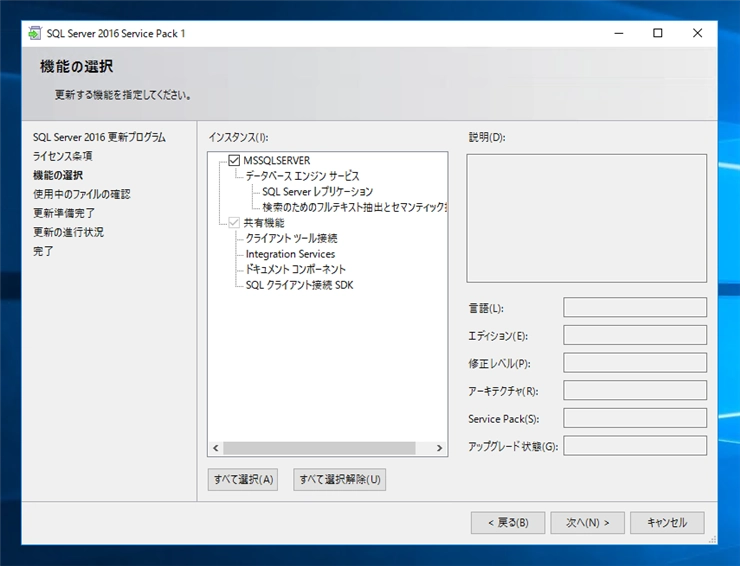Select 使用中のファイルの確認 step
This screenshot has height=566, width=740.
[x=82, y=194]
